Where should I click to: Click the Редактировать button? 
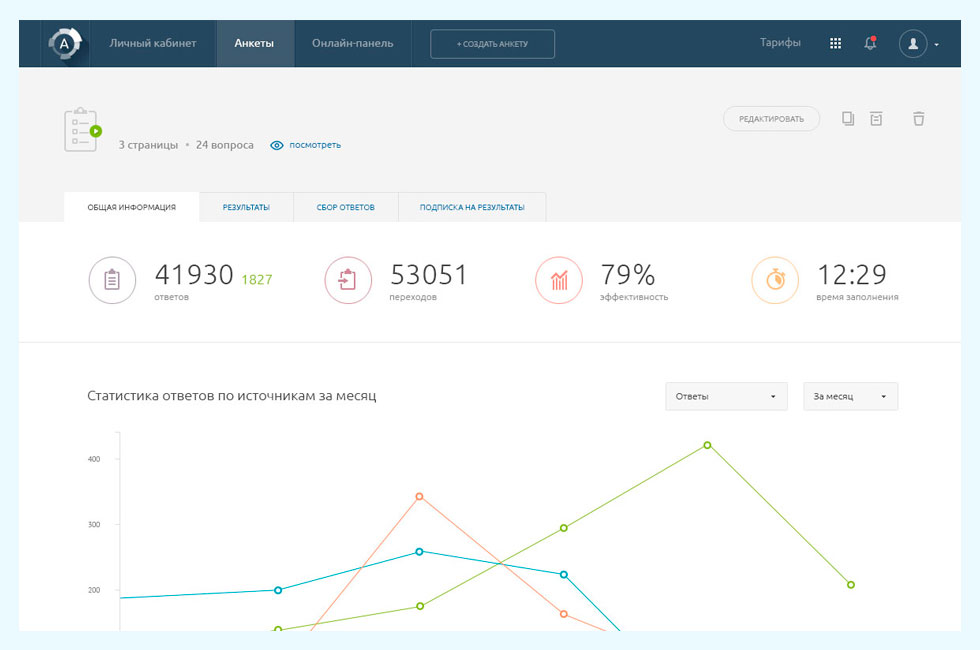(771, 119)
